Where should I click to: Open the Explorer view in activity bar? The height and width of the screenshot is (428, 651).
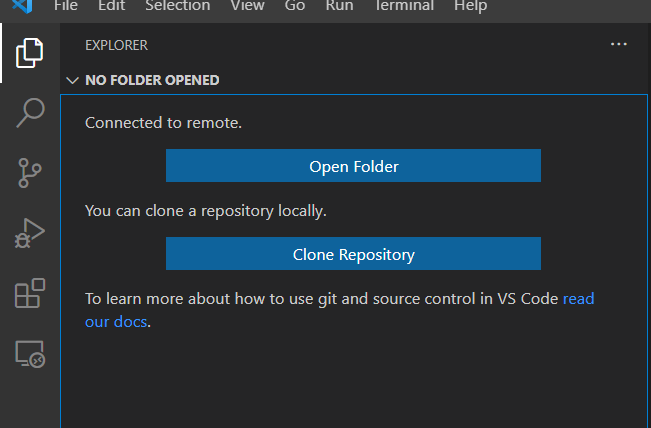[x=30, y=52]
